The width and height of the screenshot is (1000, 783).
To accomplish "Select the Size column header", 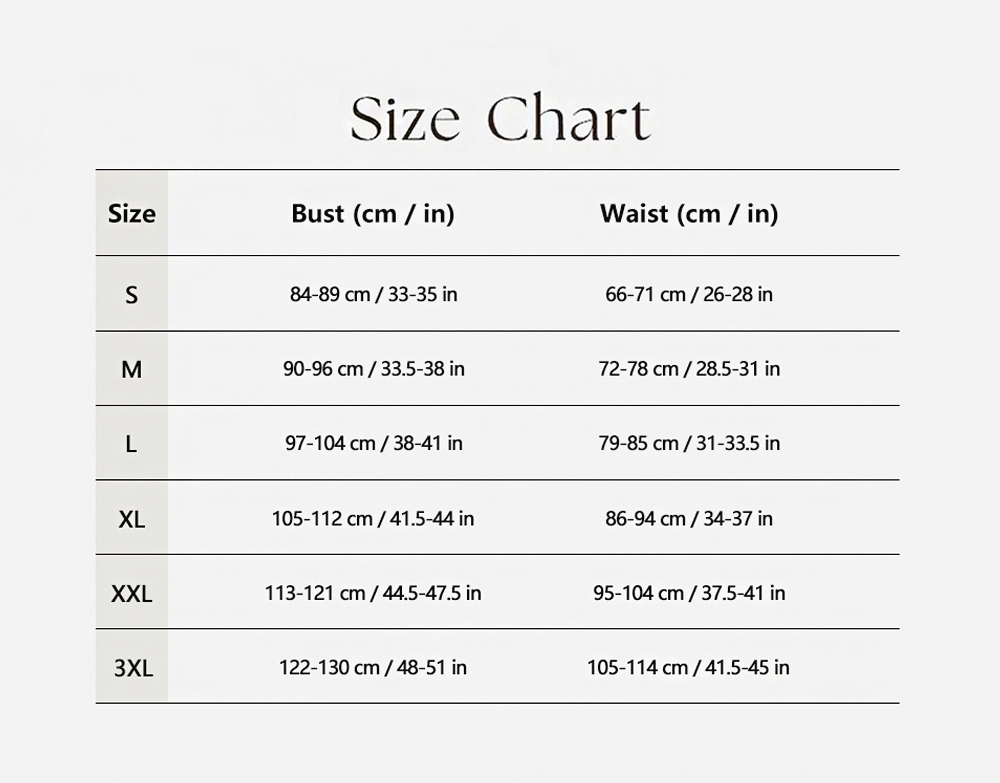I will coord(132,213).
